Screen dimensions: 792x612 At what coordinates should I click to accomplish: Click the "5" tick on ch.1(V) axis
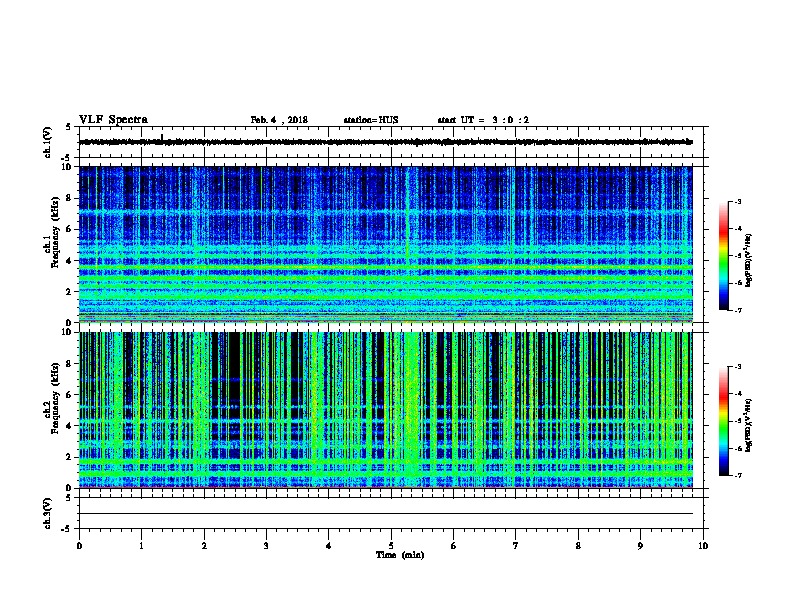70,127
